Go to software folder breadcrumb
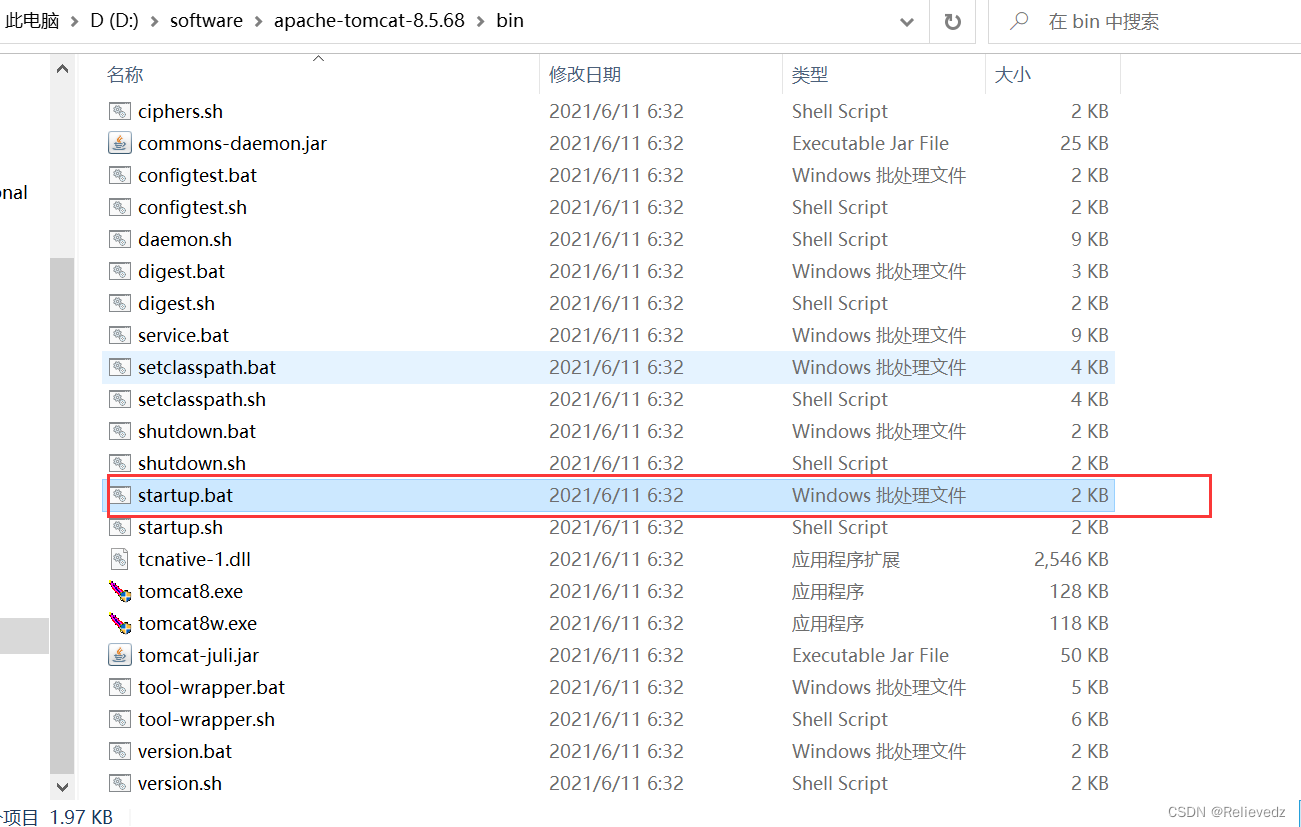The width and height of the screenshot is (1301, 827). [206, 21]
